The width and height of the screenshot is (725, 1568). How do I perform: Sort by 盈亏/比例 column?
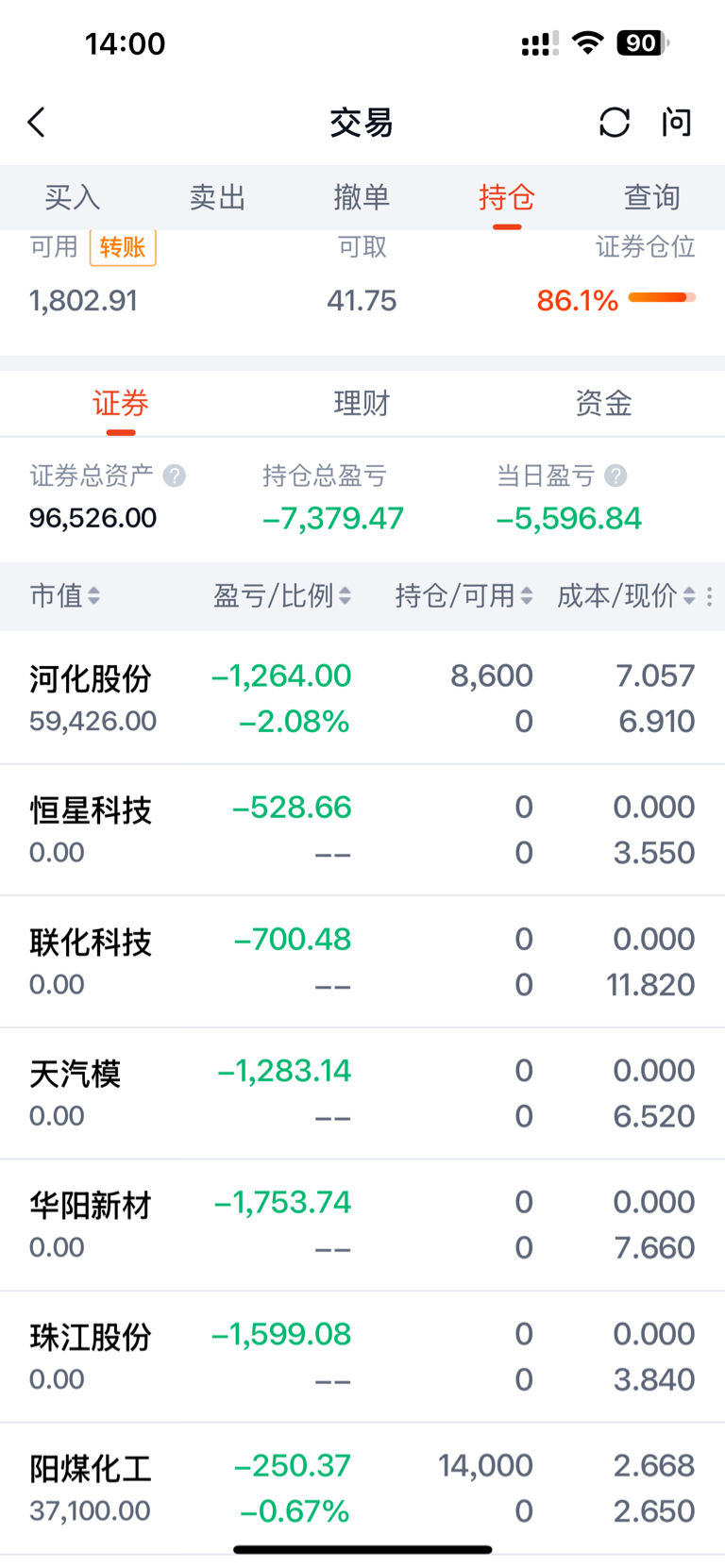282,596
